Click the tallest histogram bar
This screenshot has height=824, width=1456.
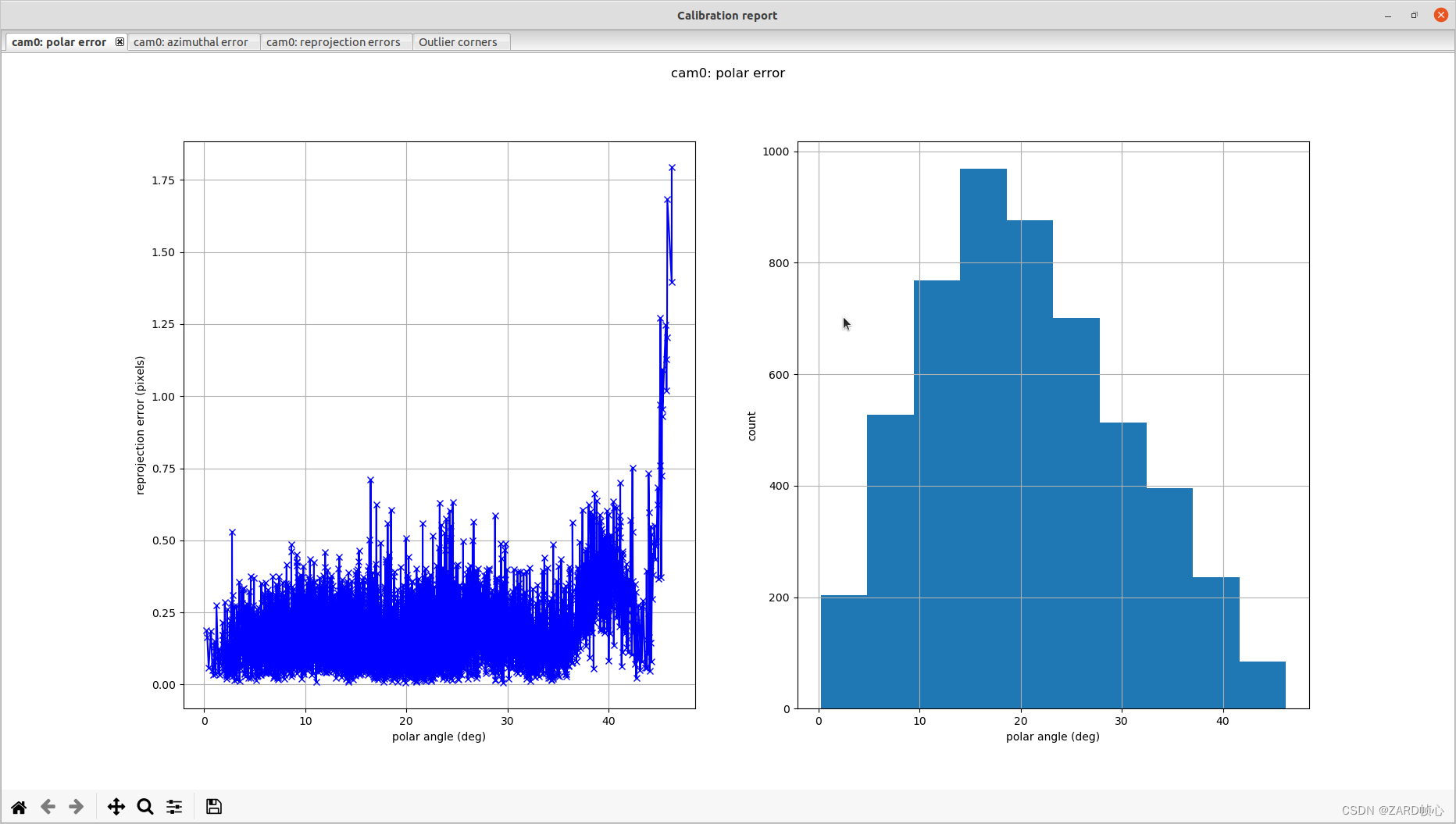point(983,438)
